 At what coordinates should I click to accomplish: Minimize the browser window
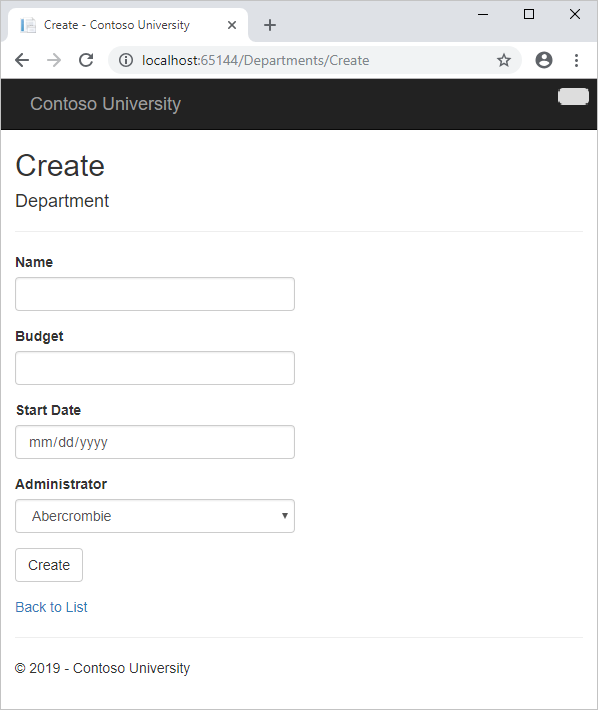click(483, 14)
